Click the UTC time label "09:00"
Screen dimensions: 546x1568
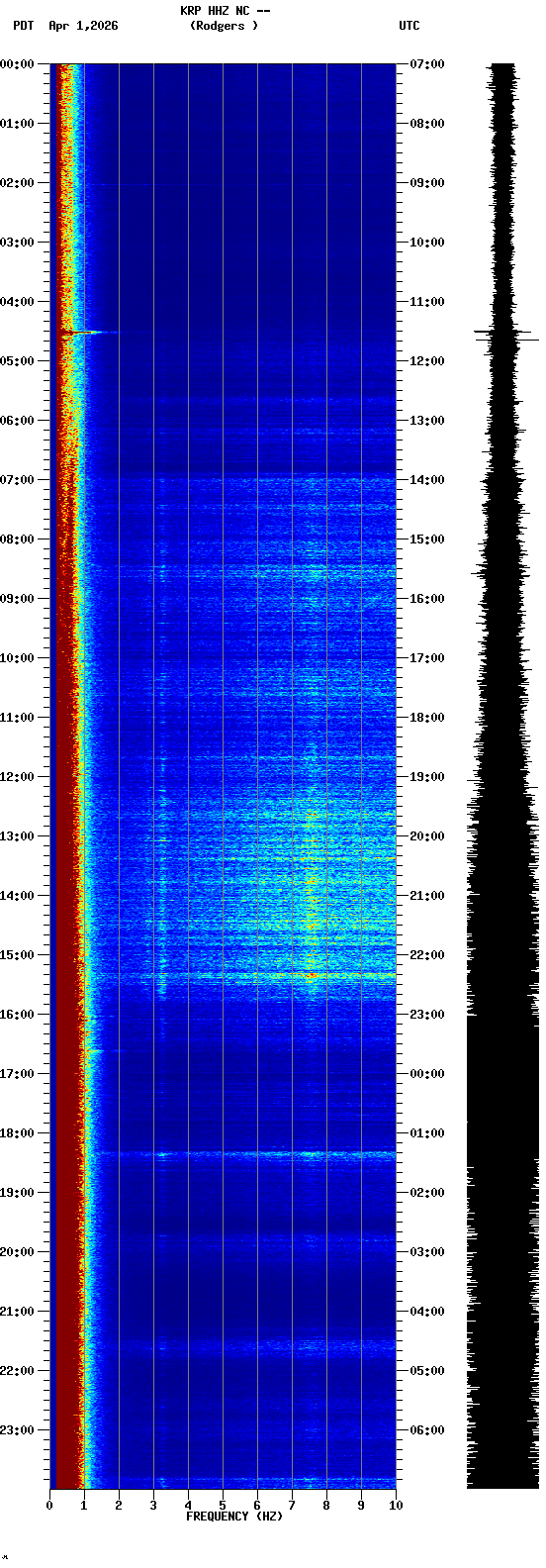(x=427, y=183)
